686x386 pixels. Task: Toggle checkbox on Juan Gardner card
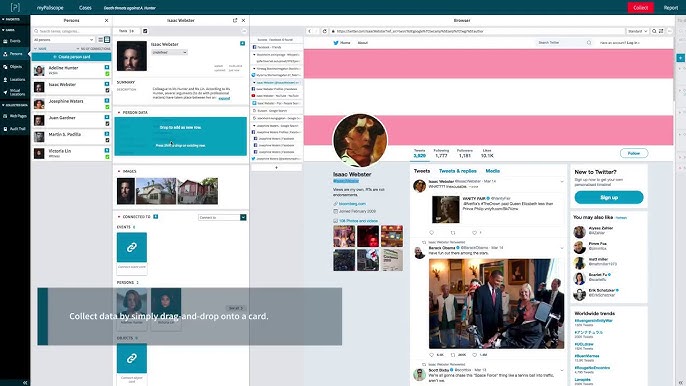tap(107, 123)
